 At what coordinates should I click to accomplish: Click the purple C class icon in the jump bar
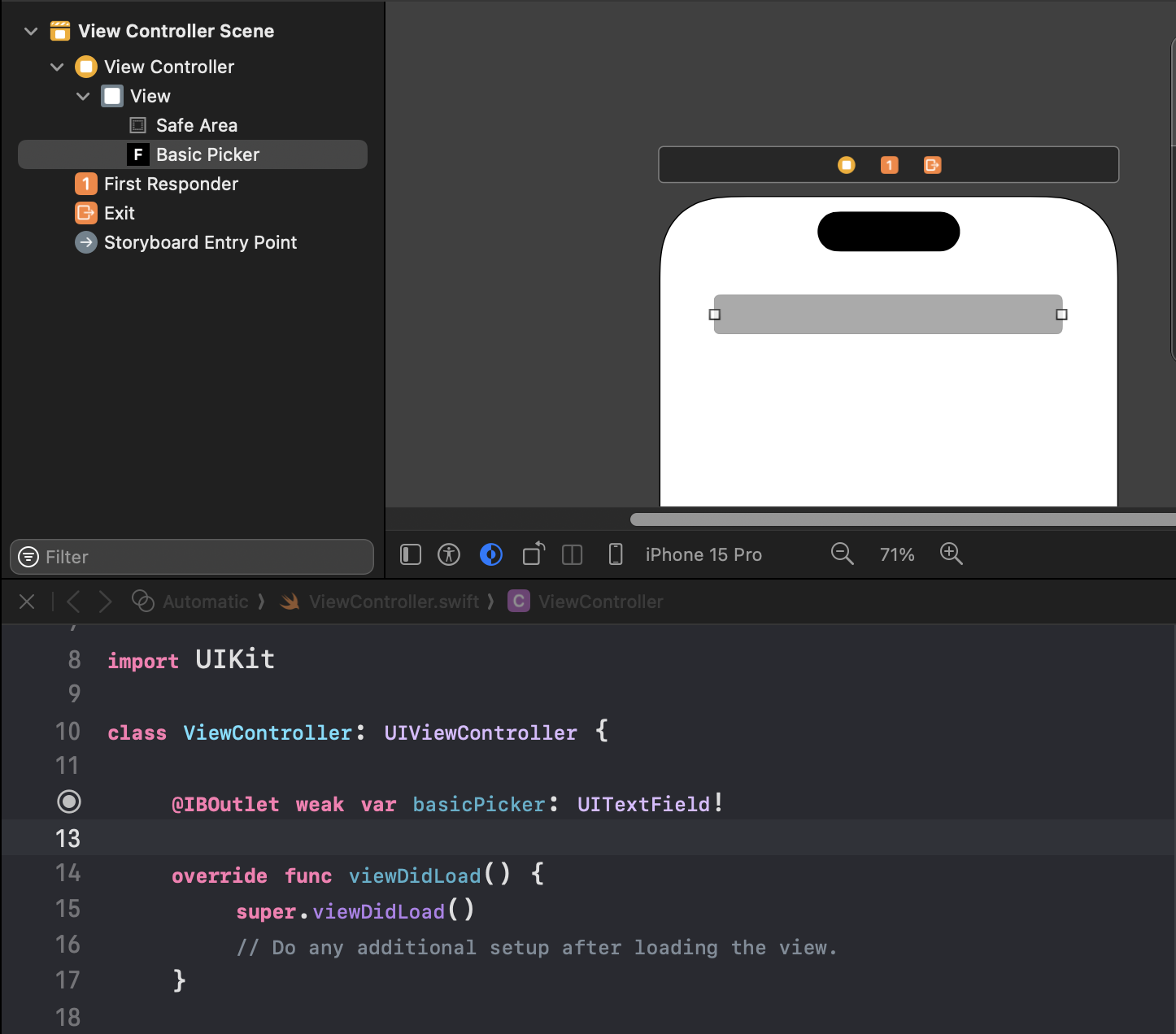[519, 601]
